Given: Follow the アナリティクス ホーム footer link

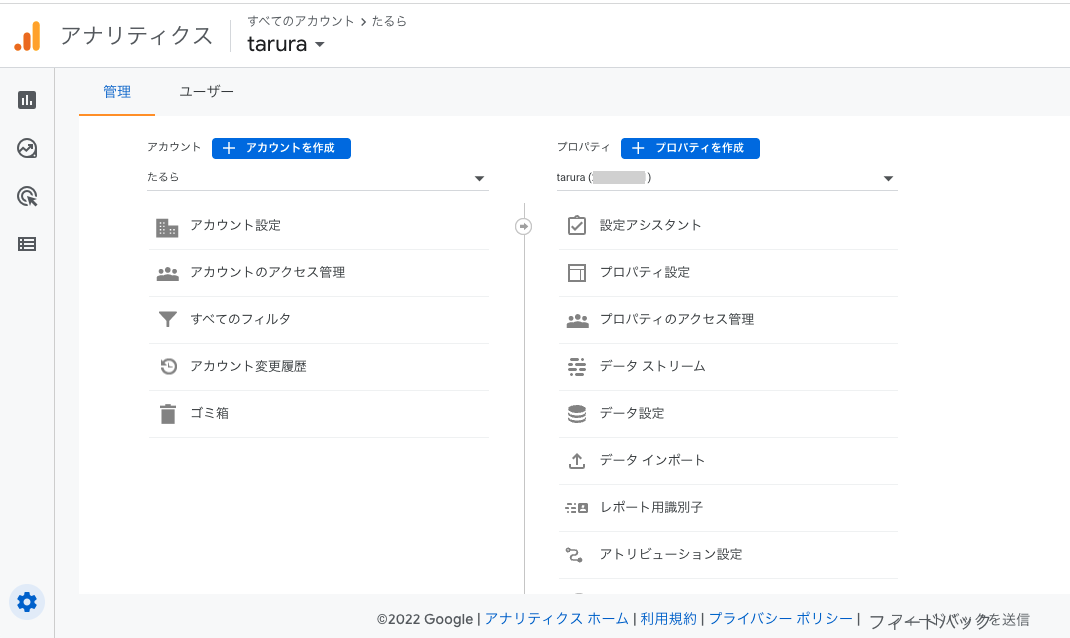Looking at the screenshot, I should (556, 619).
